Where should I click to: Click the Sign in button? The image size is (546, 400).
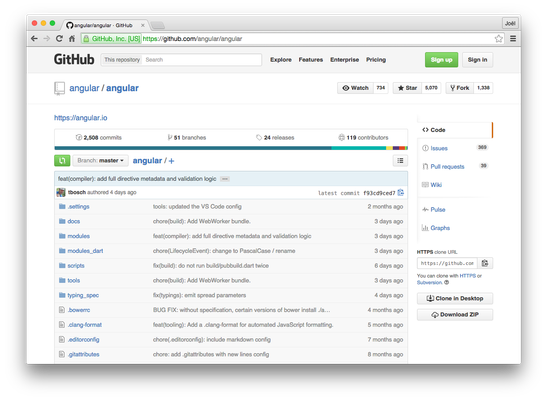(477, 60)
